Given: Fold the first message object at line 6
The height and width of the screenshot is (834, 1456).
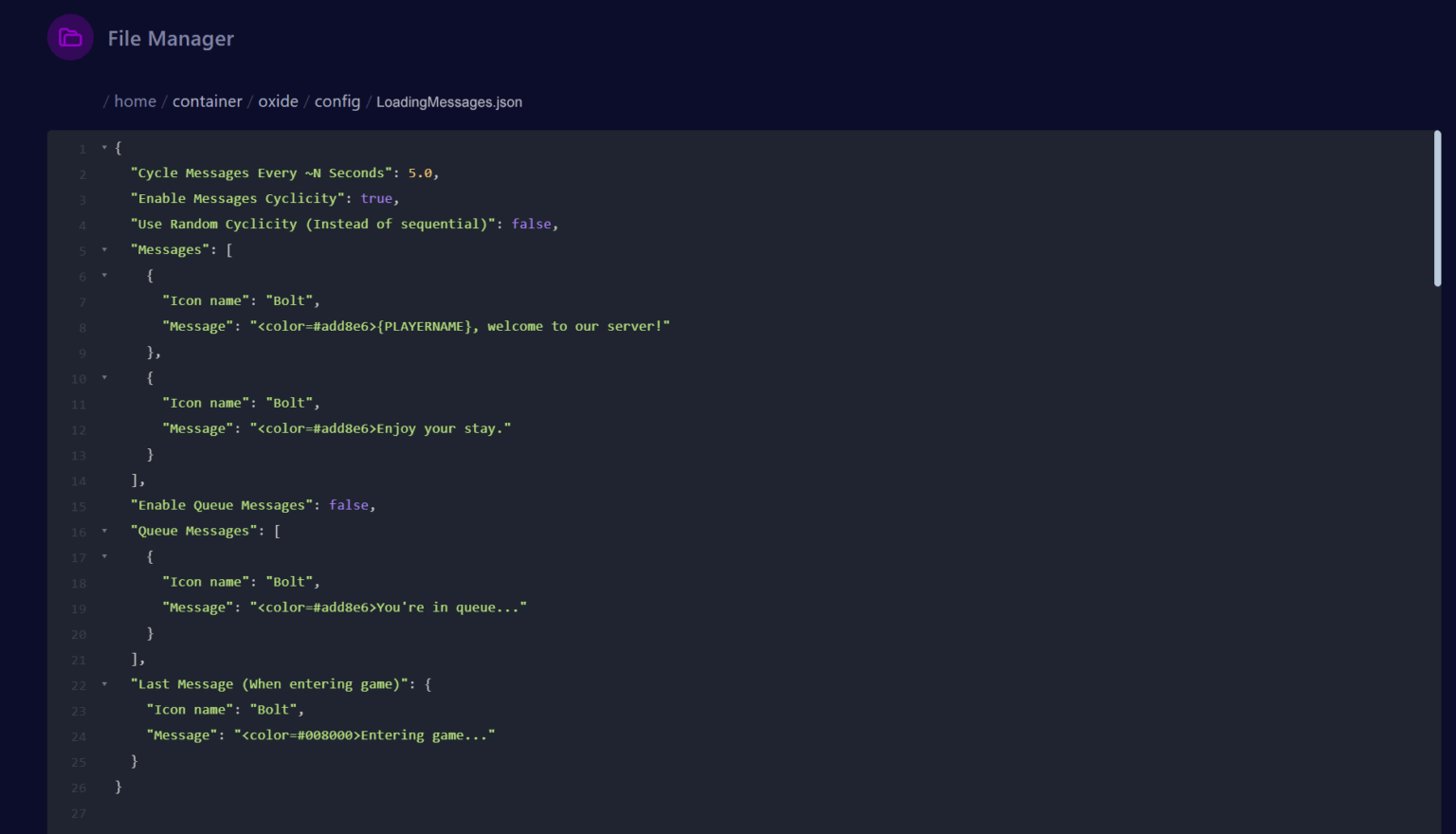Looking at the screenshot, I should (x=104, y=276).
